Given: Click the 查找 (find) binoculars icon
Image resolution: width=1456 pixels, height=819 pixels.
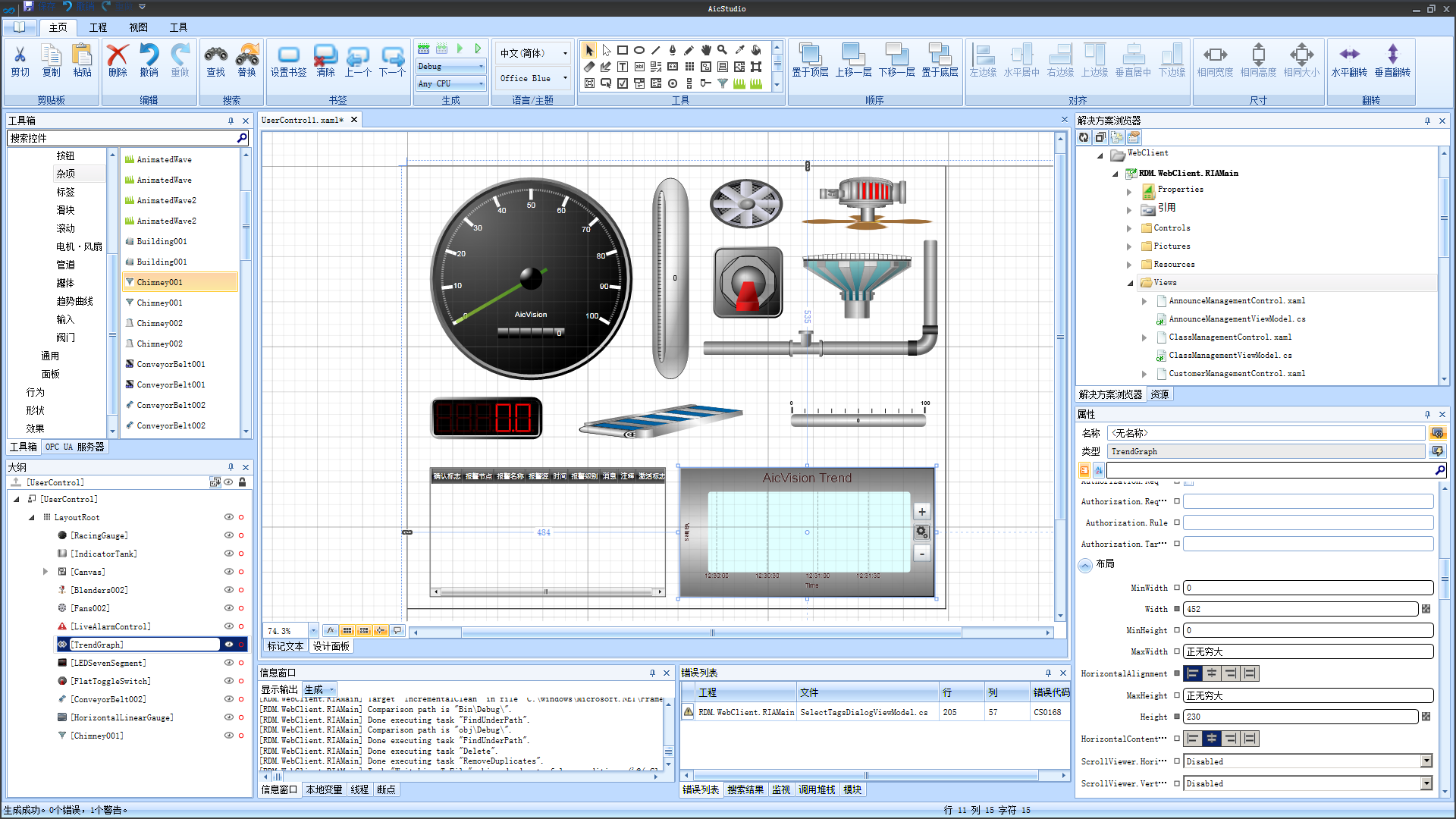Looking at the screenshot, I should (x=215, y=55).
